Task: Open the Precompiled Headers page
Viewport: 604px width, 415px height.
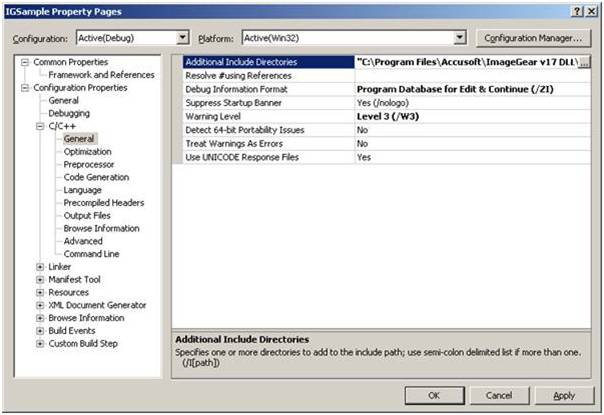Action: (x=104, y=203)
